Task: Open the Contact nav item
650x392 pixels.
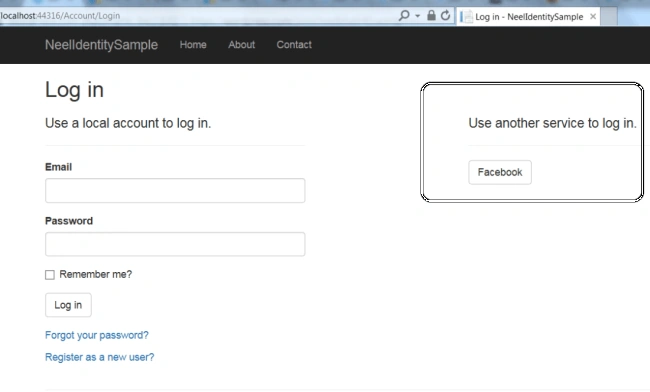Action: pyautogui.click(x=294, y=45)
